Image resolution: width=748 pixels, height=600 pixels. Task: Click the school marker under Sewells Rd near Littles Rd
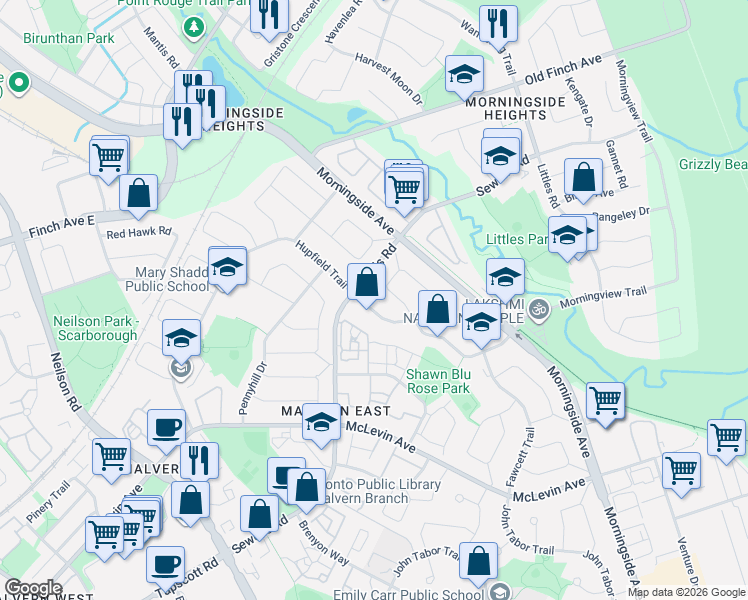(x=500, y=156)
